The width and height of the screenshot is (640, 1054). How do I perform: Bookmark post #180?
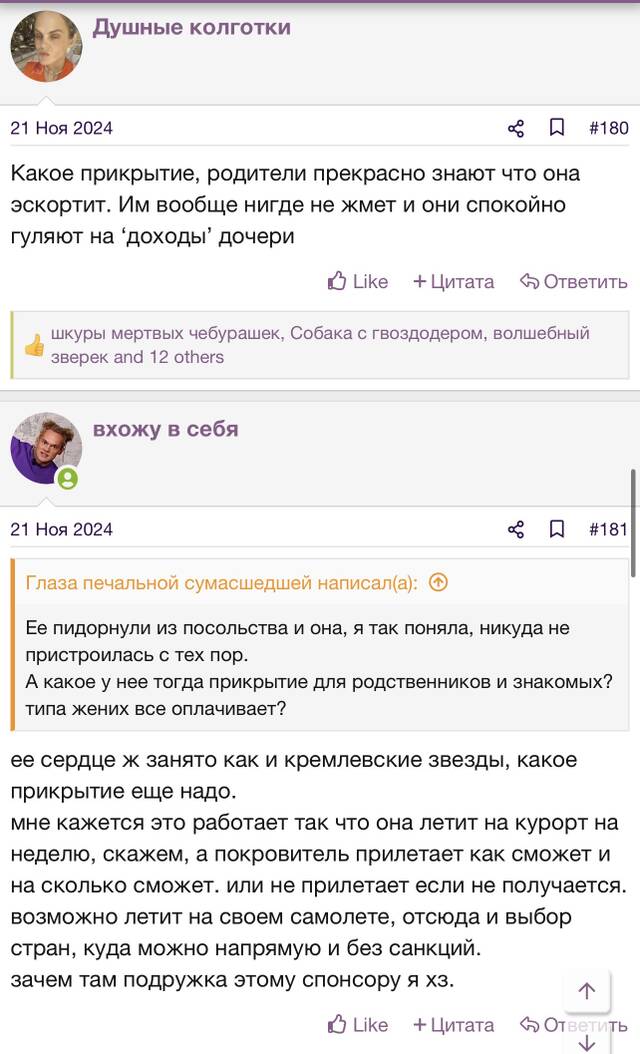[557, 127]
